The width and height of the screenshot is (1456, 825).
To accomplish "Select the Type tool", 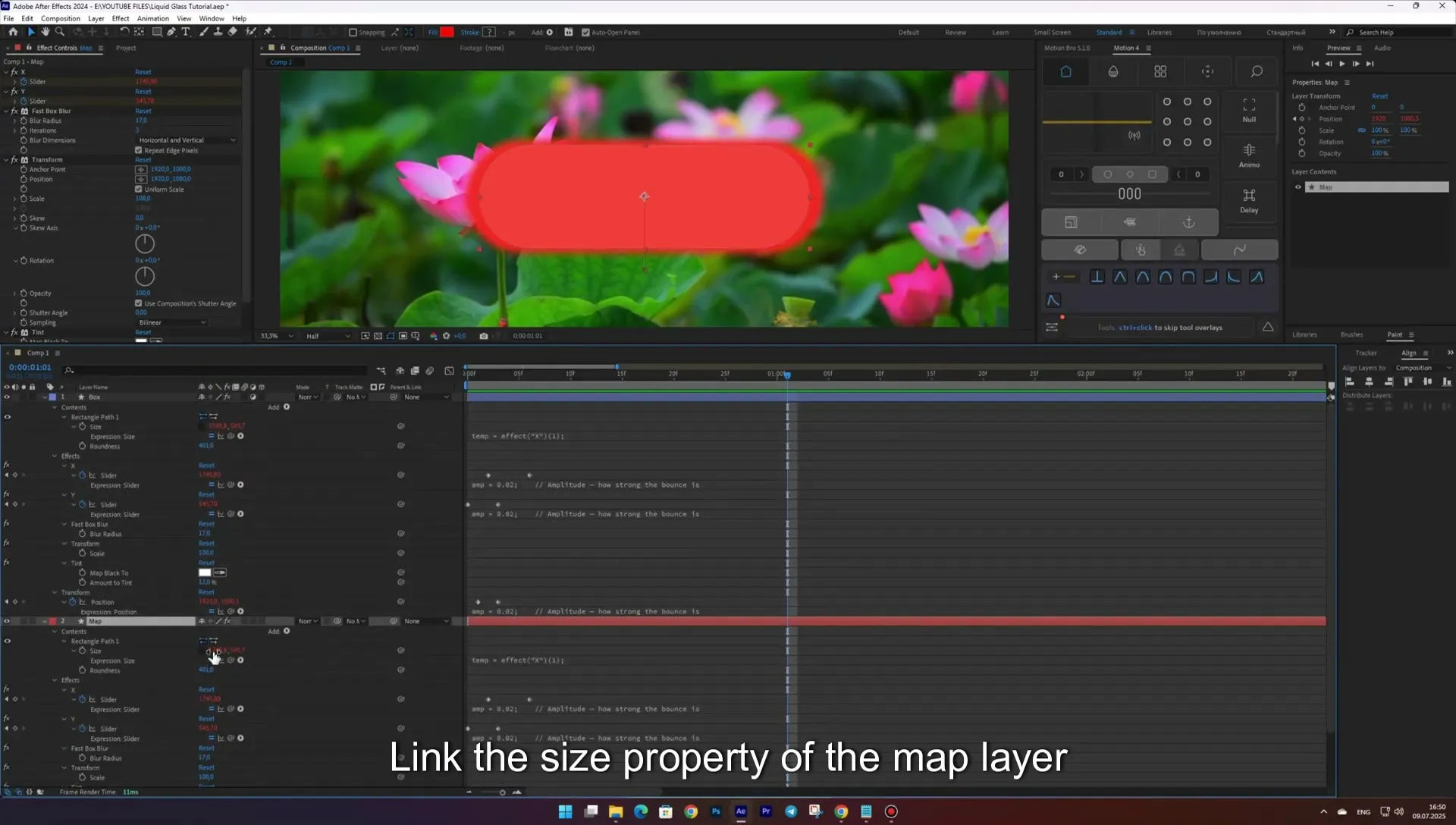I will (186, 32).
